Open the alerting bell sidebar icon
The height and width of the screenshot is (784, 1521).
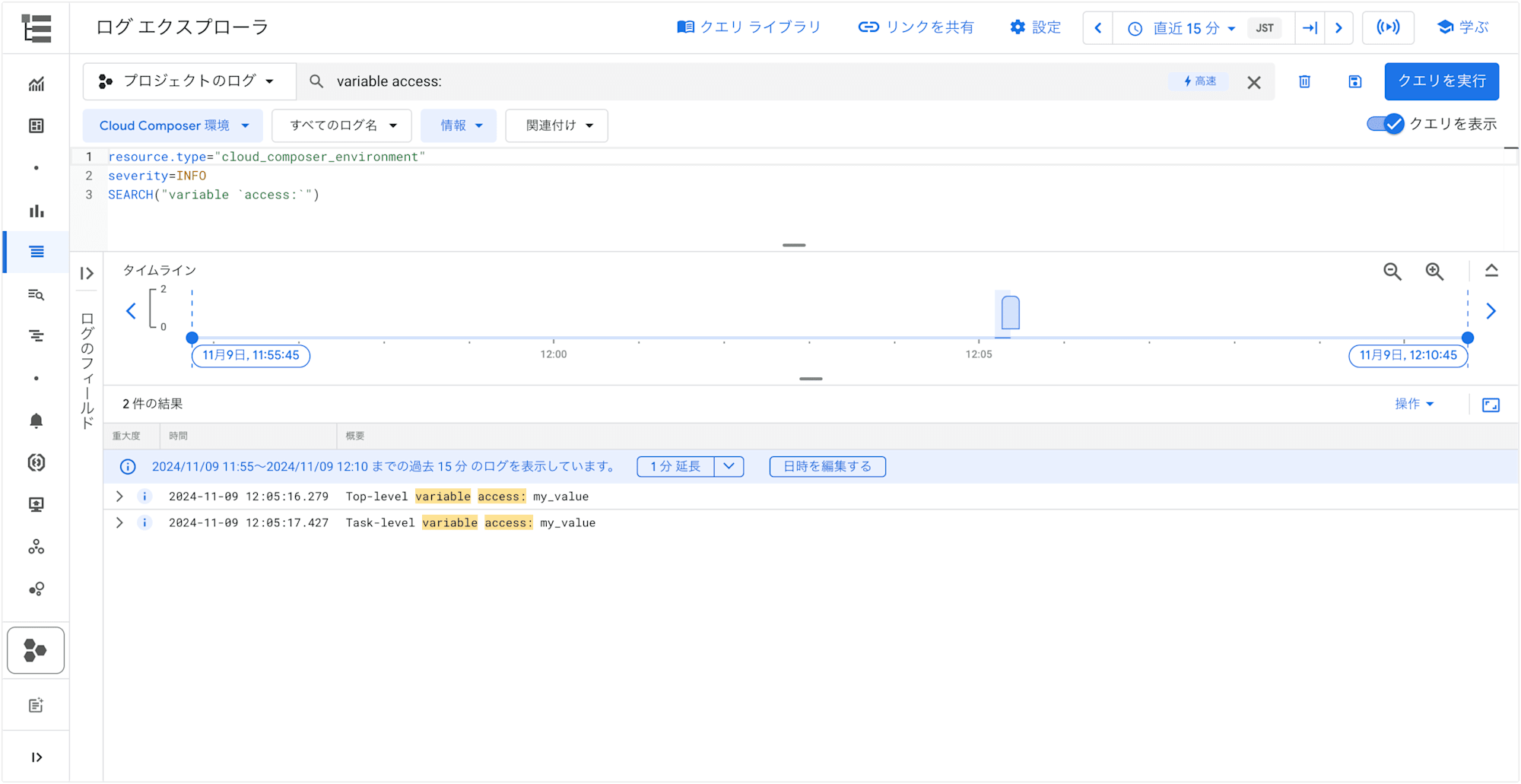coord(37,421)
